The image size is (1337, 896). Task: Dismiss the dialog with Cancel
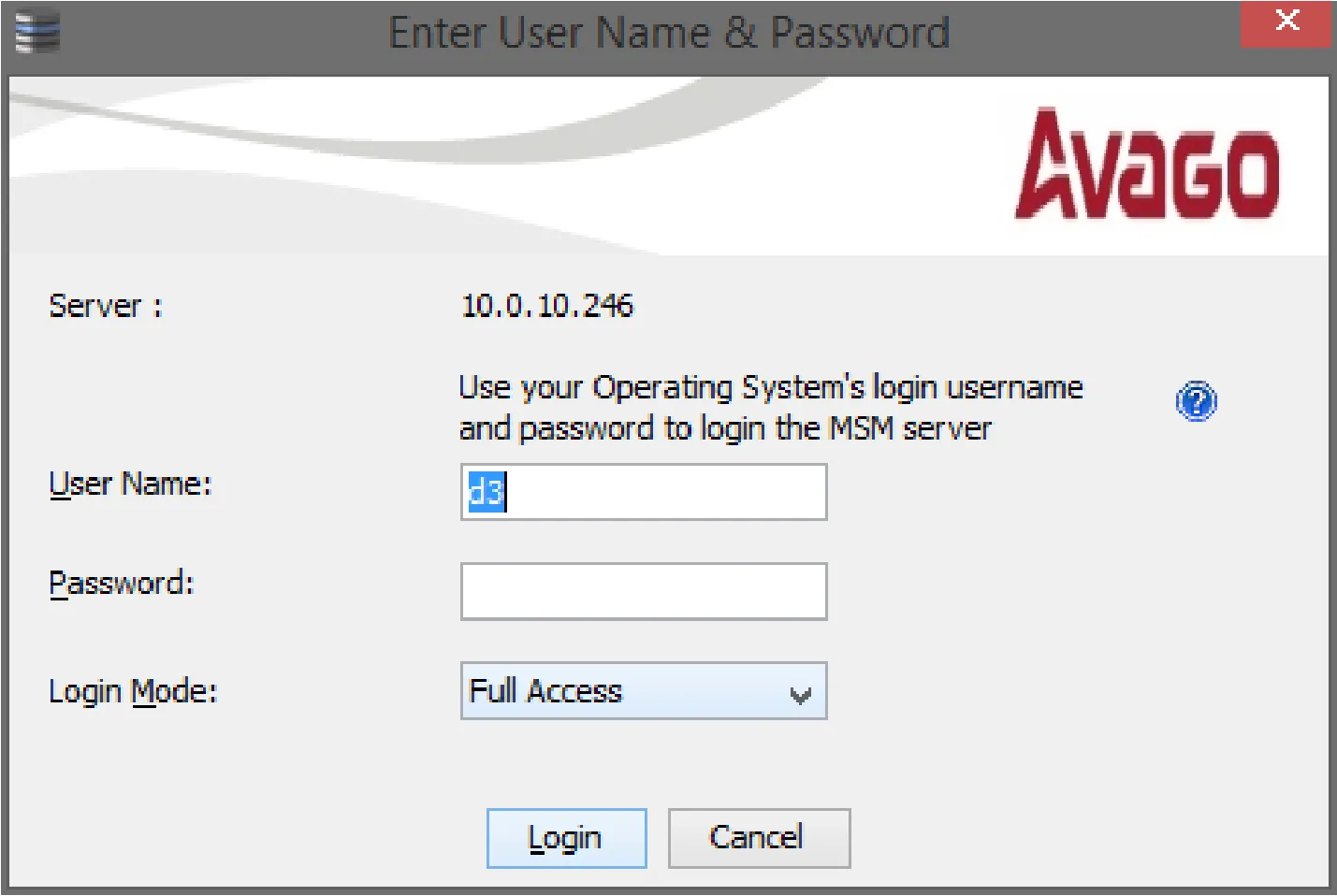758,837
